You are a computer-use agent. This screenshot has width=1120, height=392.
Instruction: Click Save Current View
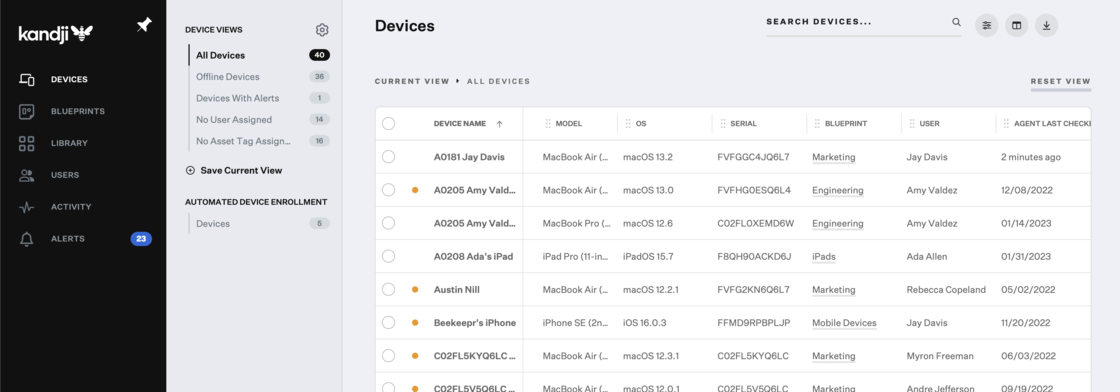click(x=241, y=171)
